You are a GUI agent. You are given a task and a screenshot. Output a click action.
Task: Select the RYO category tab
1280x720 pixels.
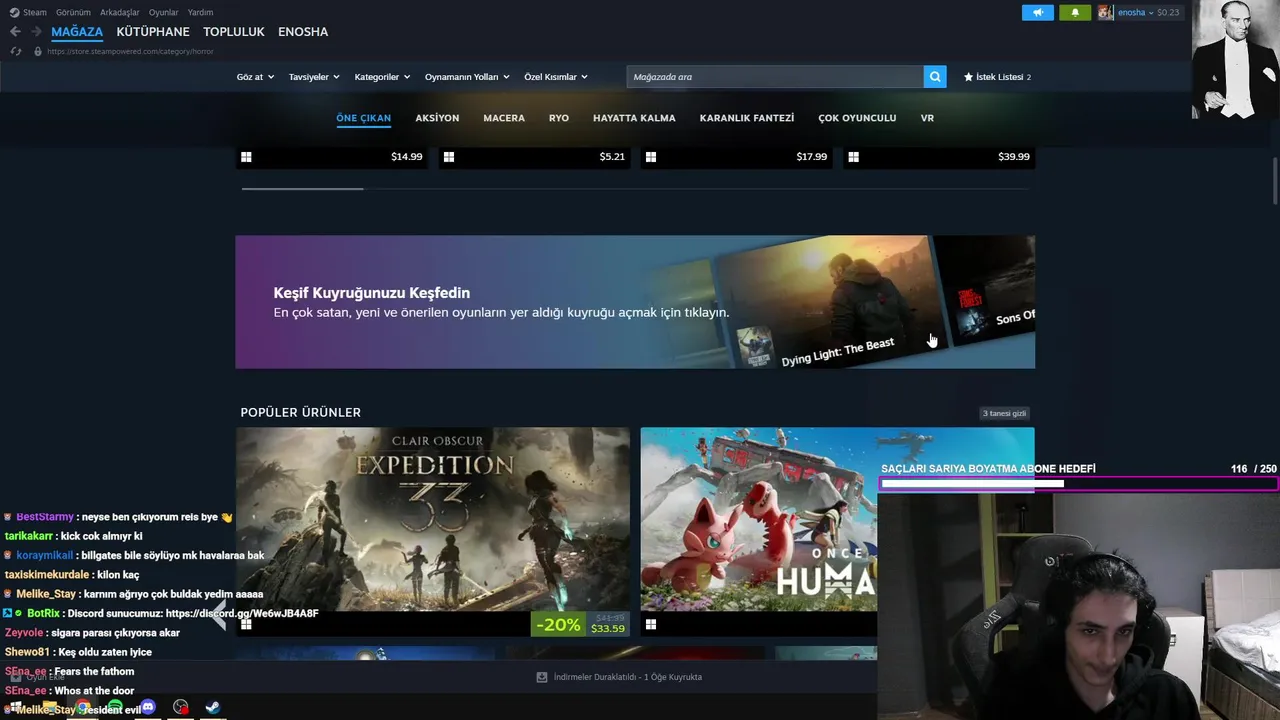[x=559, y=118]
